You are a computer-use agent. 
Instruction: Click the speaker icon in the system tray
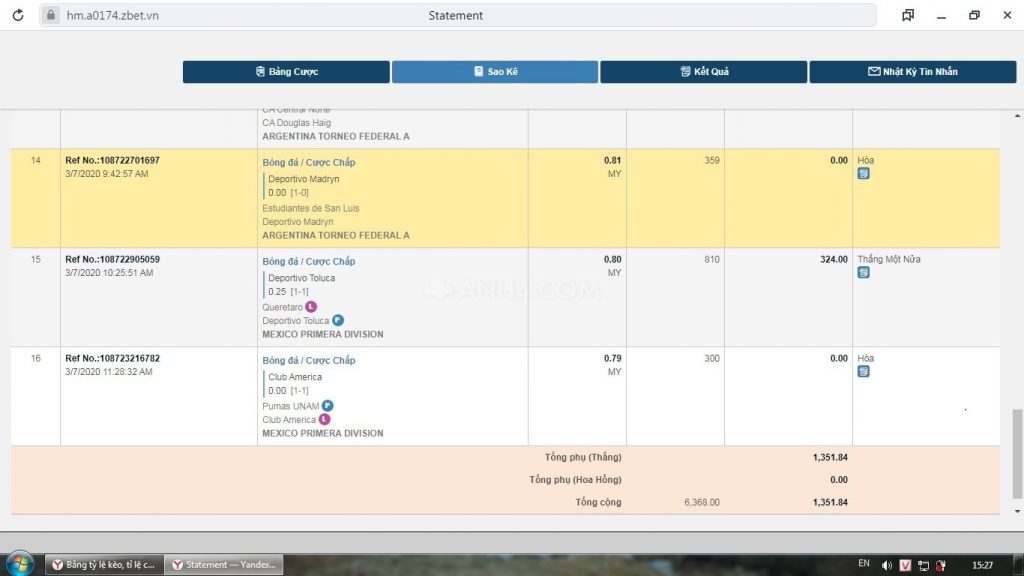coord(888,563)
